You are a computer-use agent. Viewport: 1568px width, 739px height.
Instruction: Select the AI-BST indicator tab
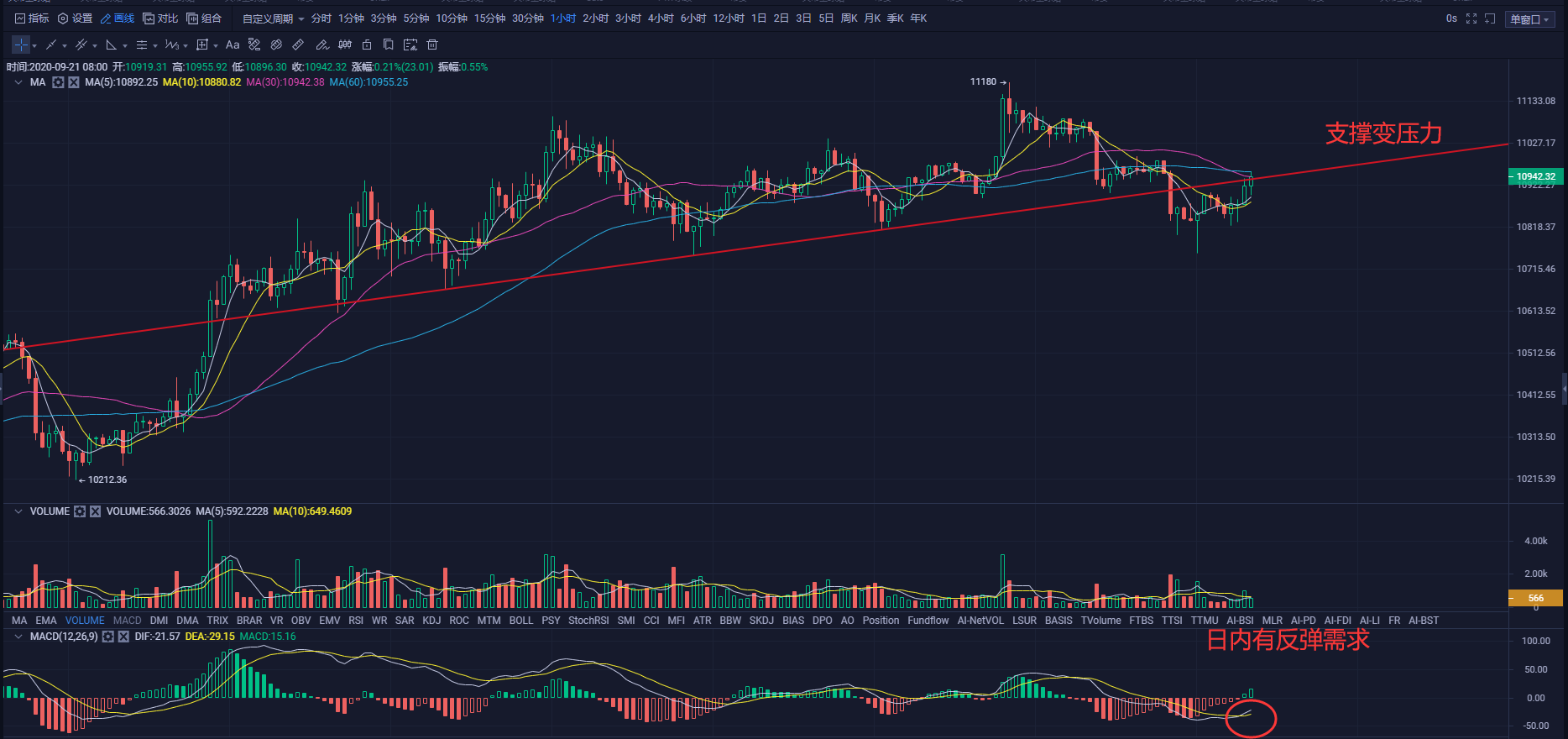1424,621
